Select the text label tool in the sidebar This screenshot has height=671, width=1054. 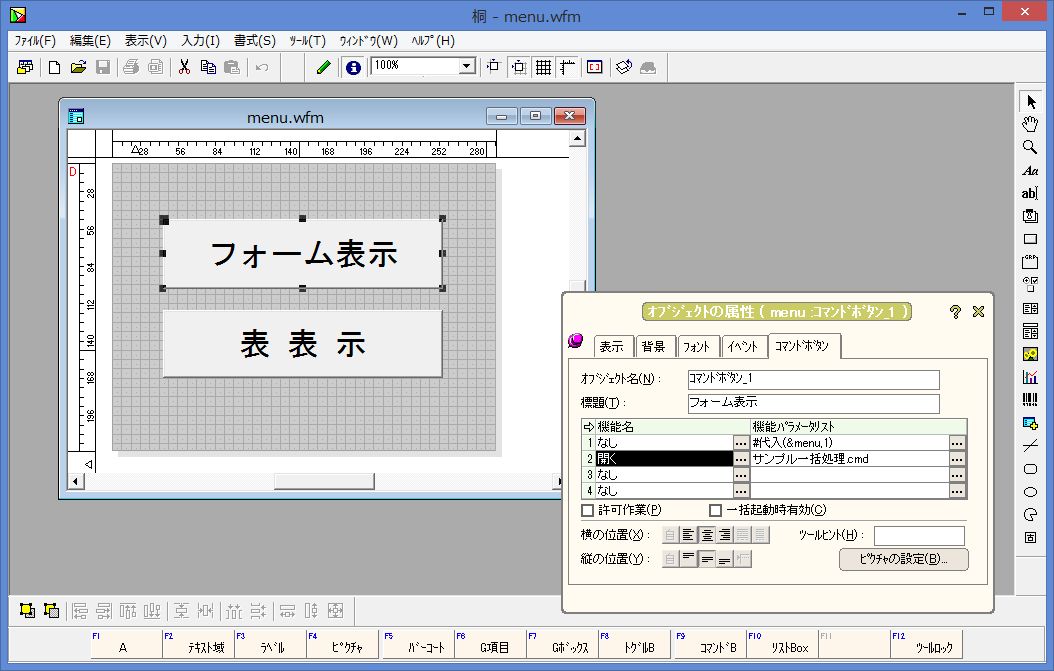tap(1032, 170)
